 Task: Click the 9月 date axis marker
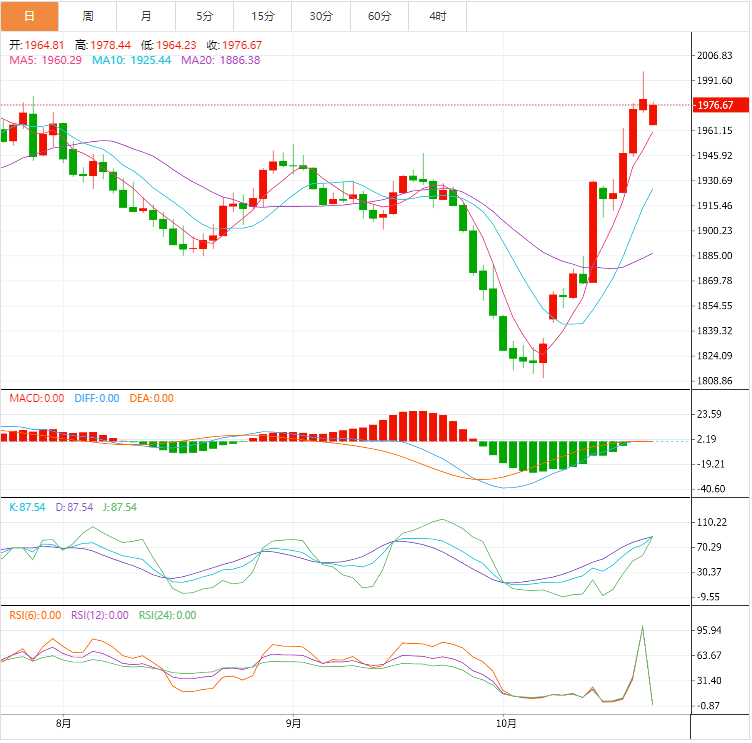[x=293, y=723]
